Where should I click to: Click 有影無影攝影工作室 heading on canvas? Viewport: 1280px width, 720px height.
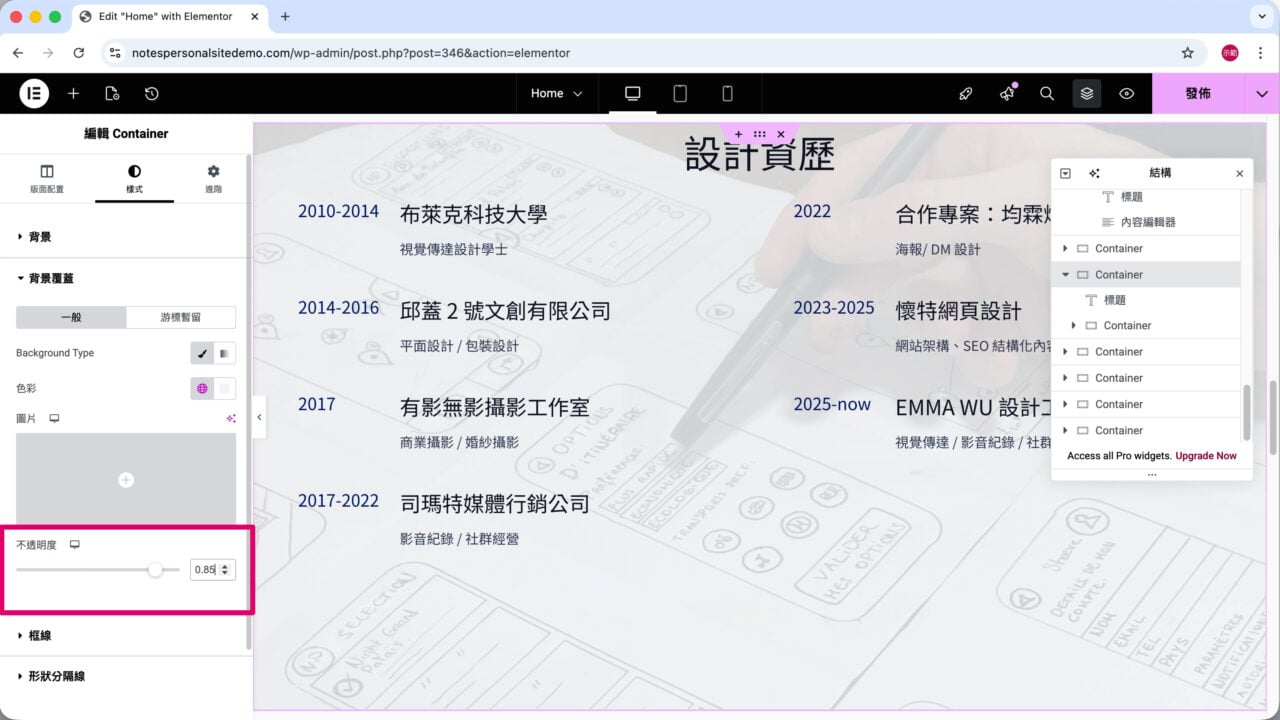coord(494,408)
